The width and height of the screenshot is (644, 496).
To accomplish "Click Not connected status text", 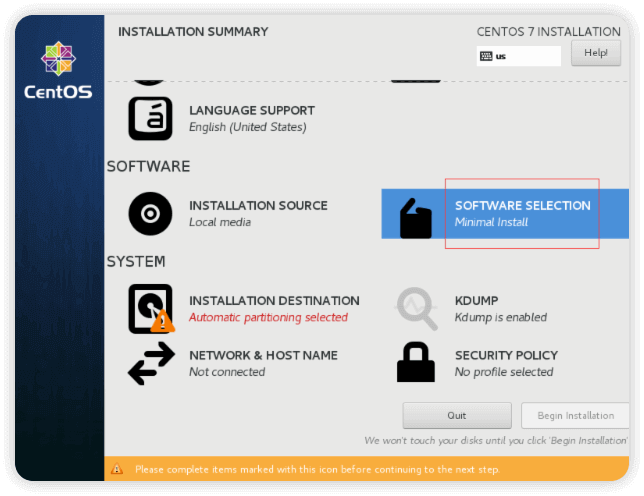I will [x=227, y=372].
